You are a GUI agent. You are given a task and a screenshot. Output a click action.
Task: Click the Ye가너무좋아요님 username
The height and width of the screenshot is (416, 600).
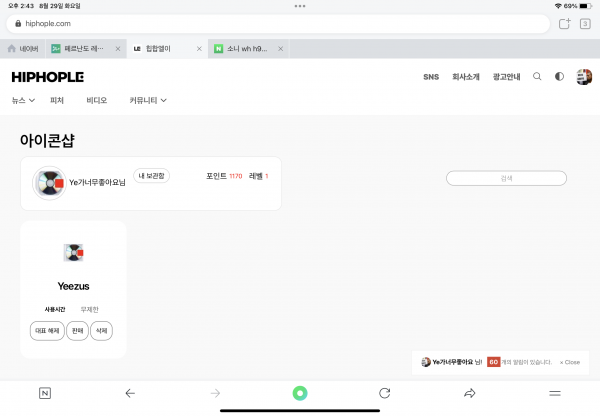[97, 183]
